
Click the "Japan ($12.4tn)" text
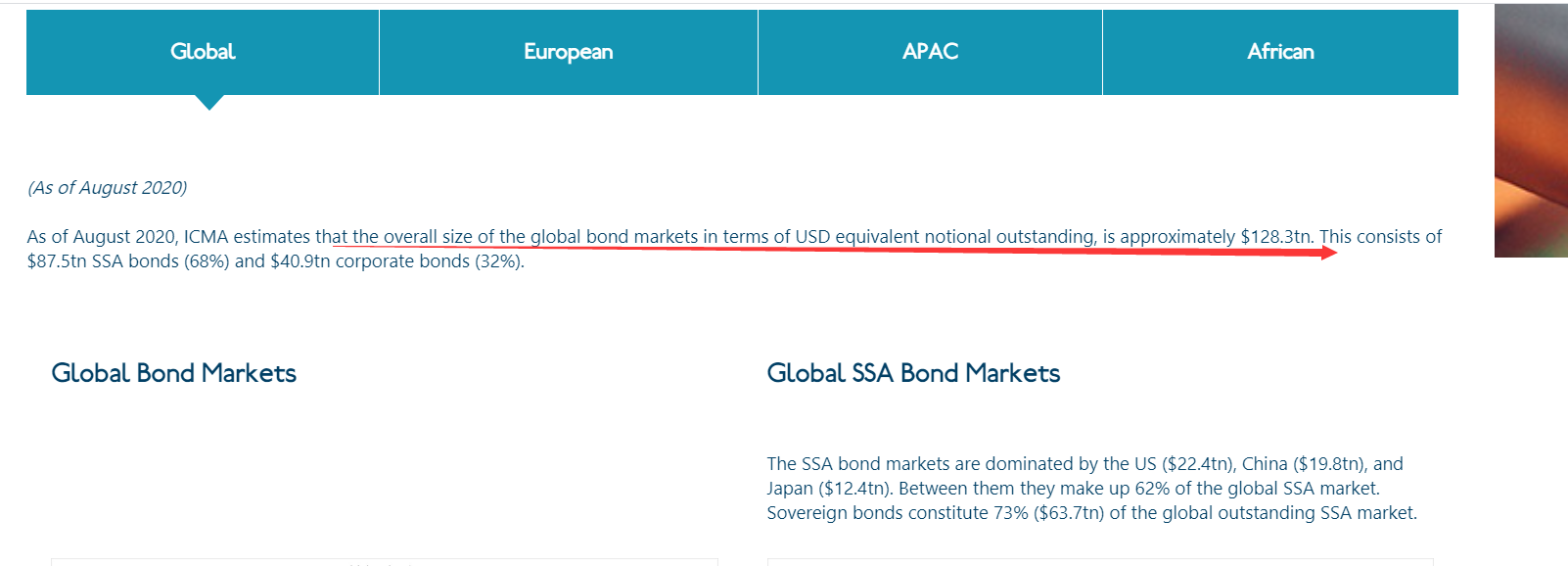[x=828, y=489]
